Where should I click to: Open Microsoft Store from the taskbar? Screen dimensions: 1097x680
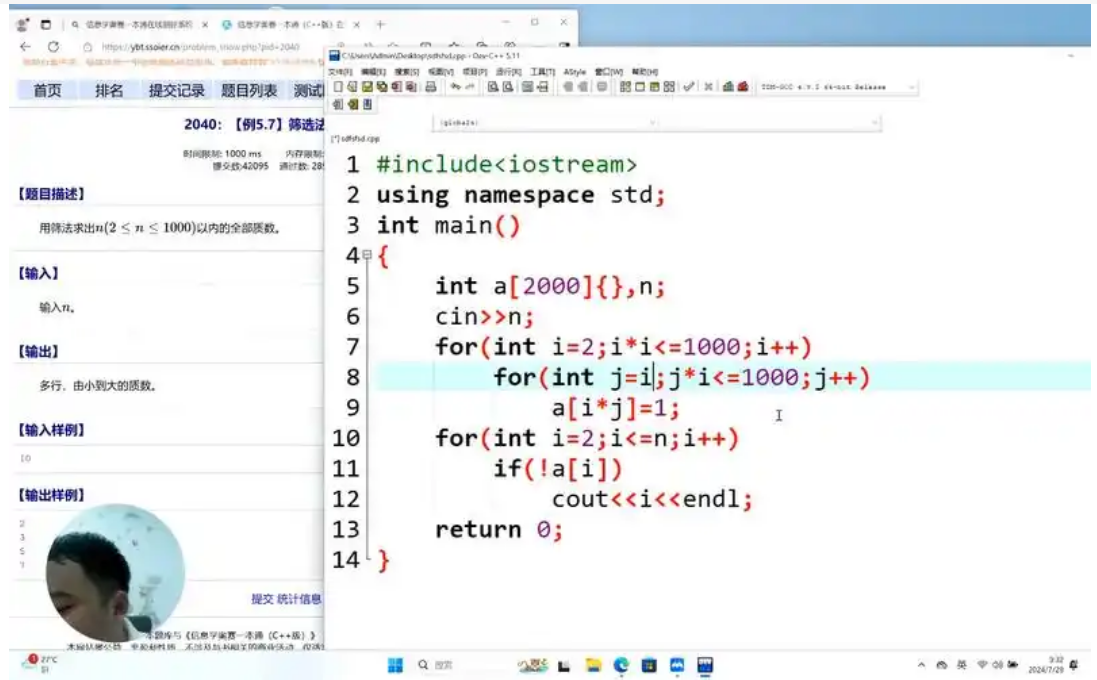point(649,665)
